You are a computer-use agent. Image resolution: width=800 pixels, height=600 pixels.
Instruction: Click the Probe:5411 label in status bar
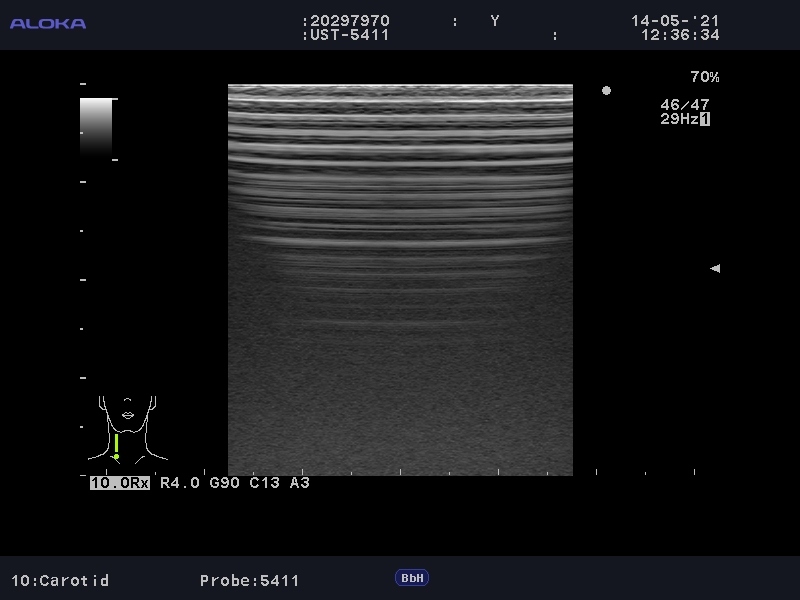click(249, 580)
